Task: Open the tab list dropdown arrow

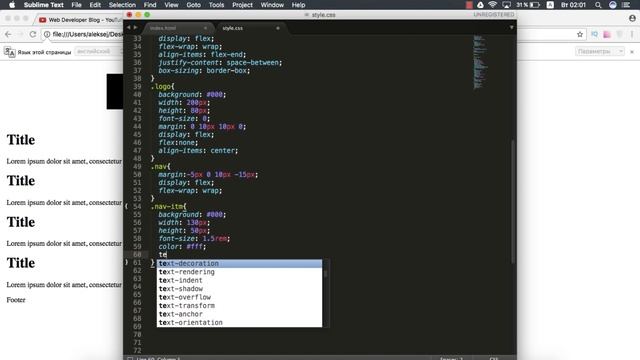Action: (x=511, y=28)
